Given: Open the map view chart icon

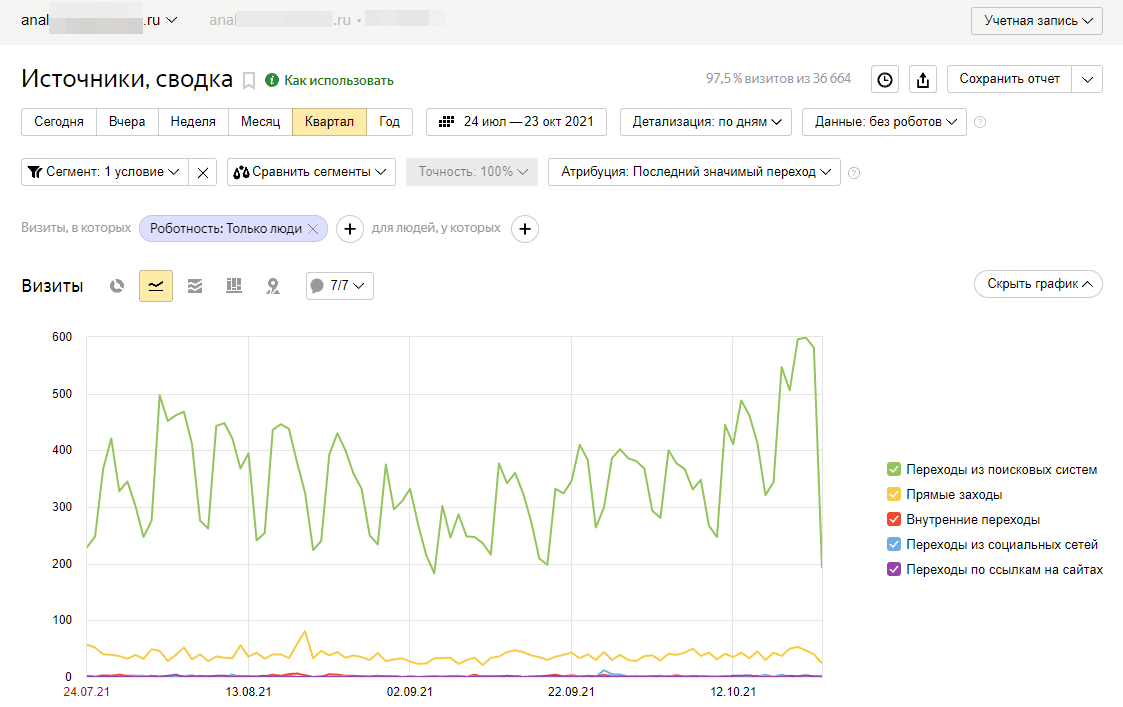Looking at the screenshot, I should pyautogui.click(x=272, y=286).
